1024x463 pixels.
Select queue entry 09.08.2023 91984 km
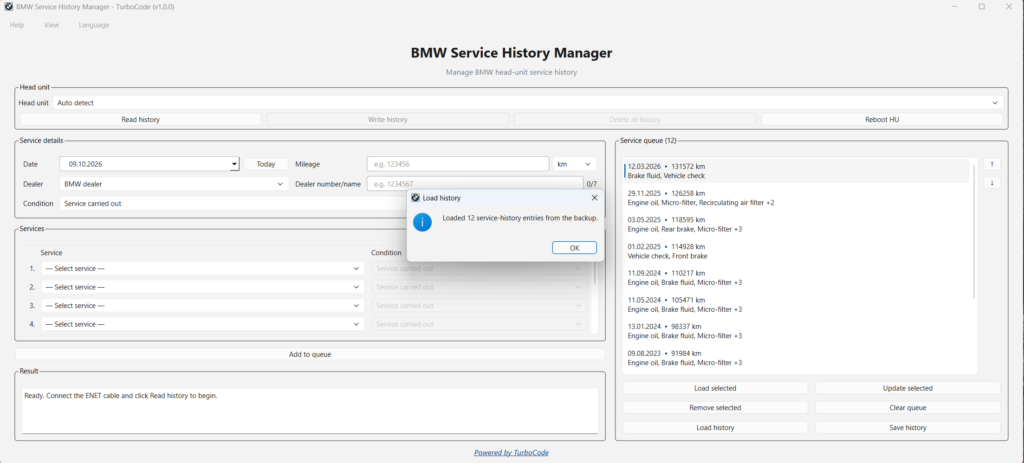(x=797, y=358)
